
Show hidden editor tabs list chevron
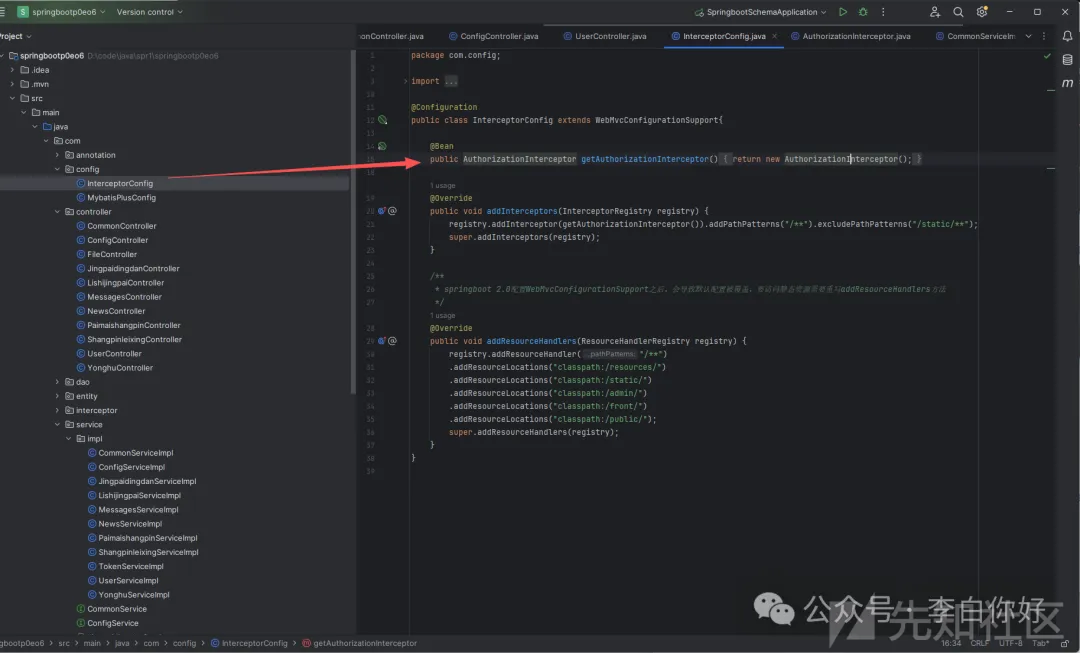(x=1030, y=36)
